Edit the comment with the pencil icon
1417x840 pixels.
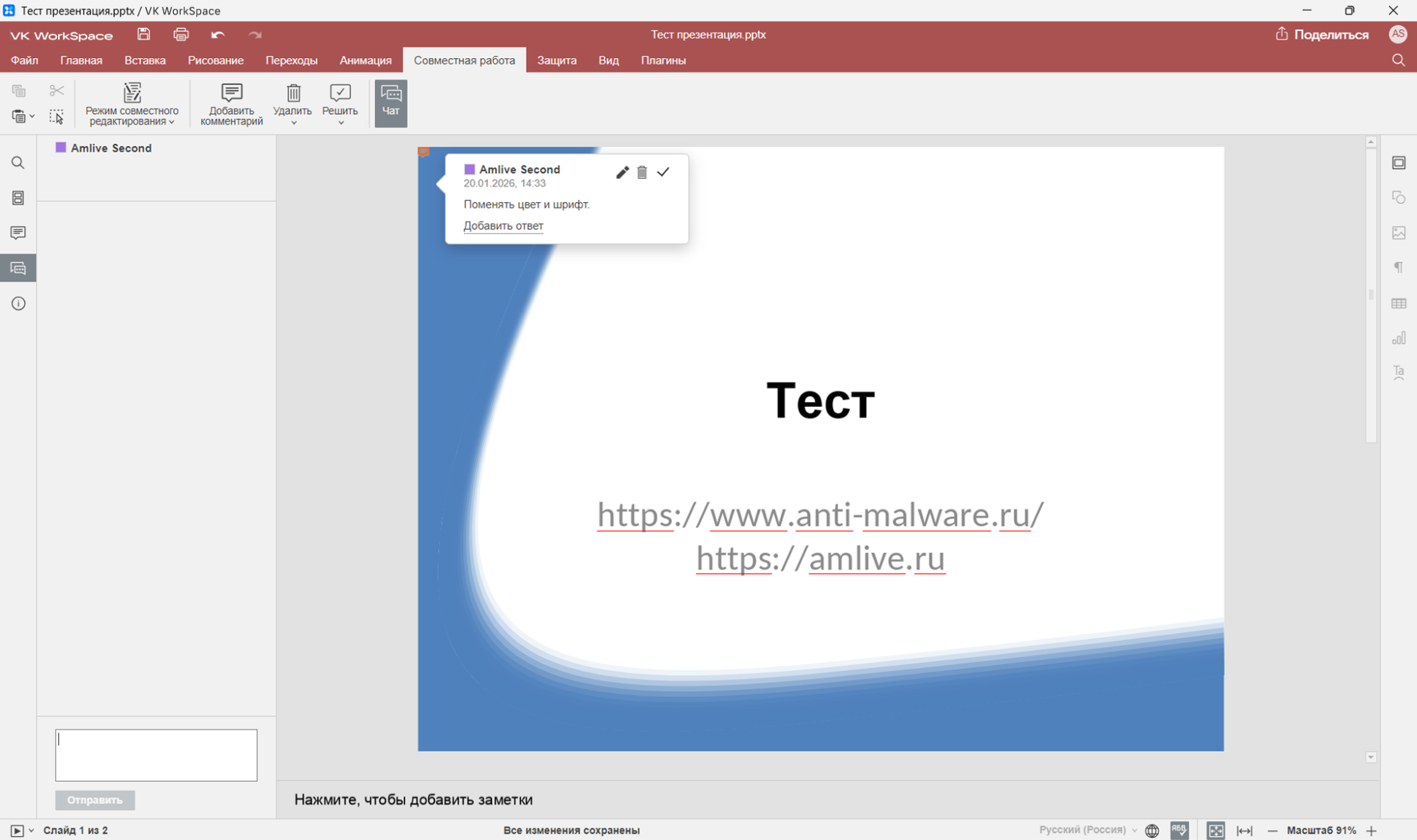622,172
